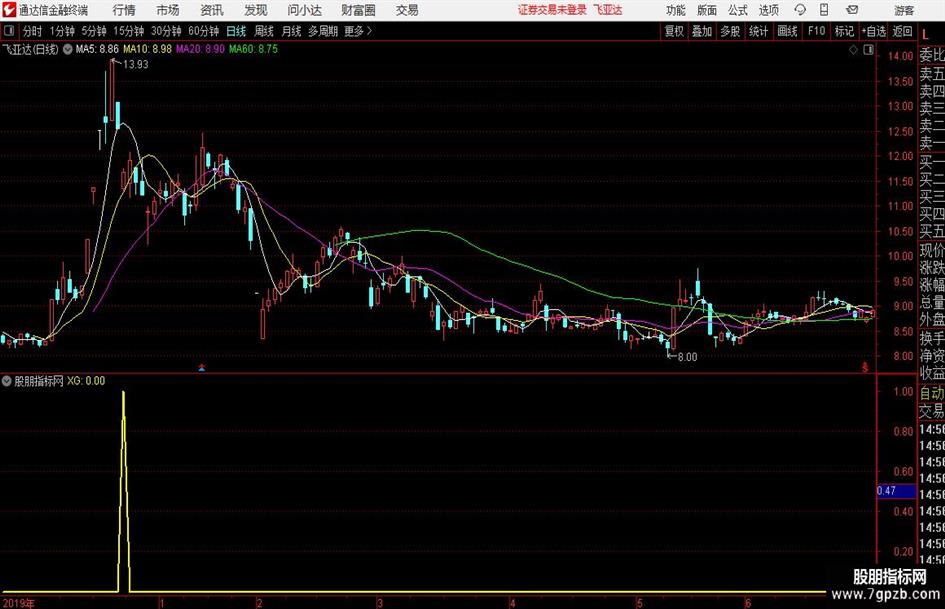Toggle the side panel icon near 14.00
945x609 pixels.
click(868, 50)
